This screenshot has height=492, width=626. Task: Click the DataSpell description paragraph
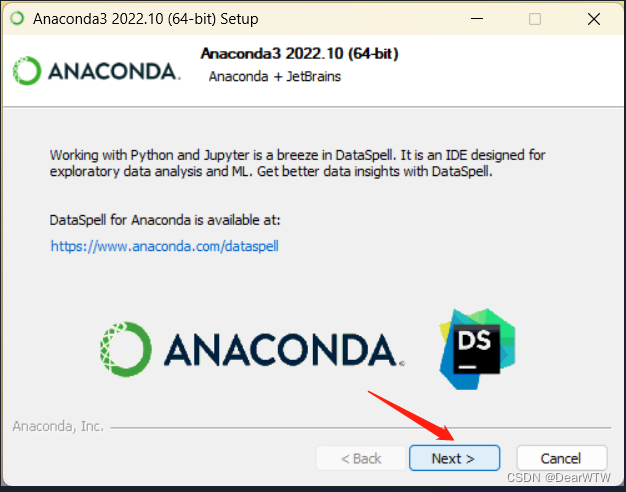click(x=297, y=163)
